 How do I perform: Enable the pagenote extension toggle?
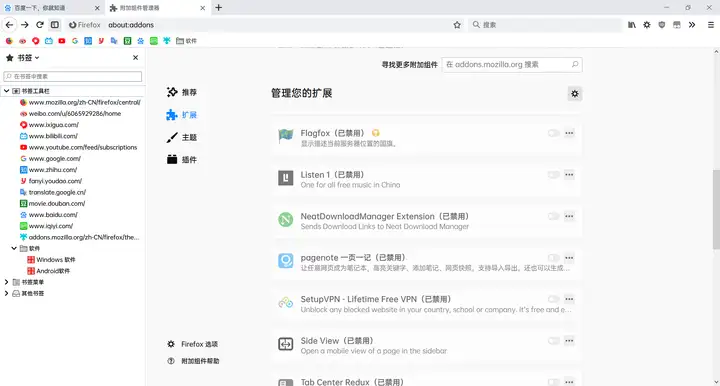(554, 257)
